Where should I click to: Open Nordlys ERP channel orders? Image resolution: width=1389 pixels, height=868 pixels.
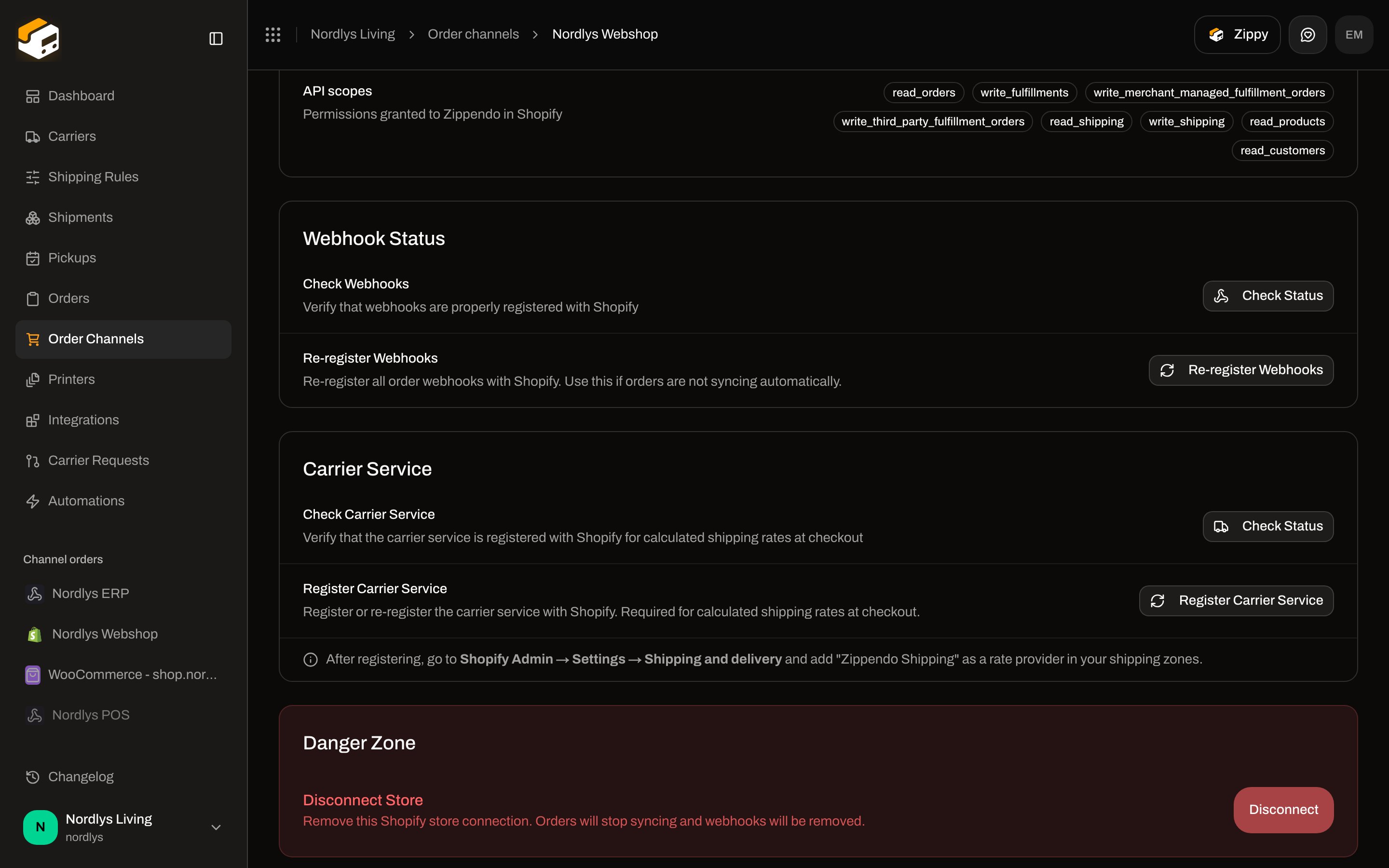123,594
